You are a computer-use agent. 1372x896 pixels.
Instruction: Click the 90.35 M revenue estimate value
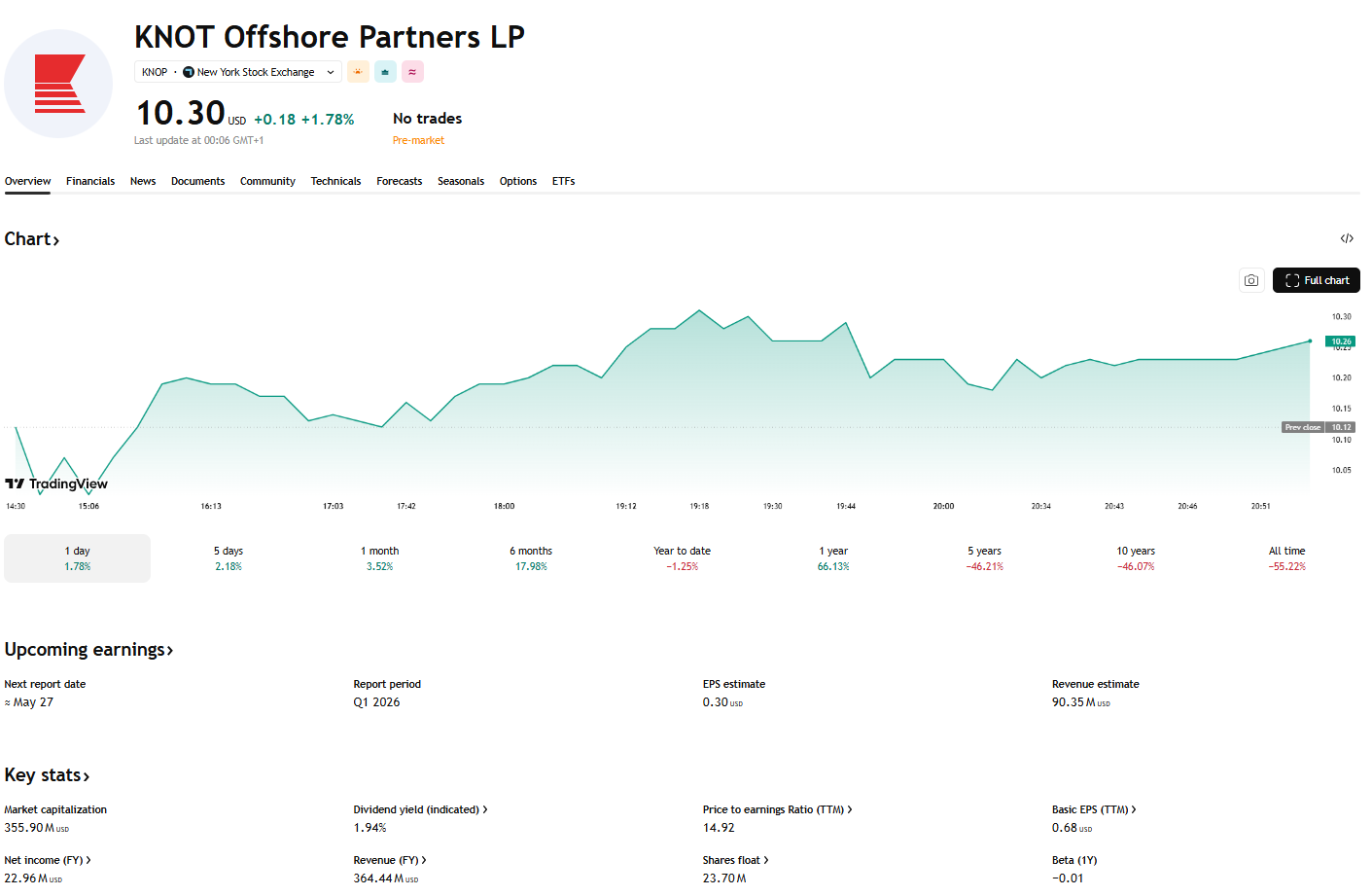(x=1080, y=702)
